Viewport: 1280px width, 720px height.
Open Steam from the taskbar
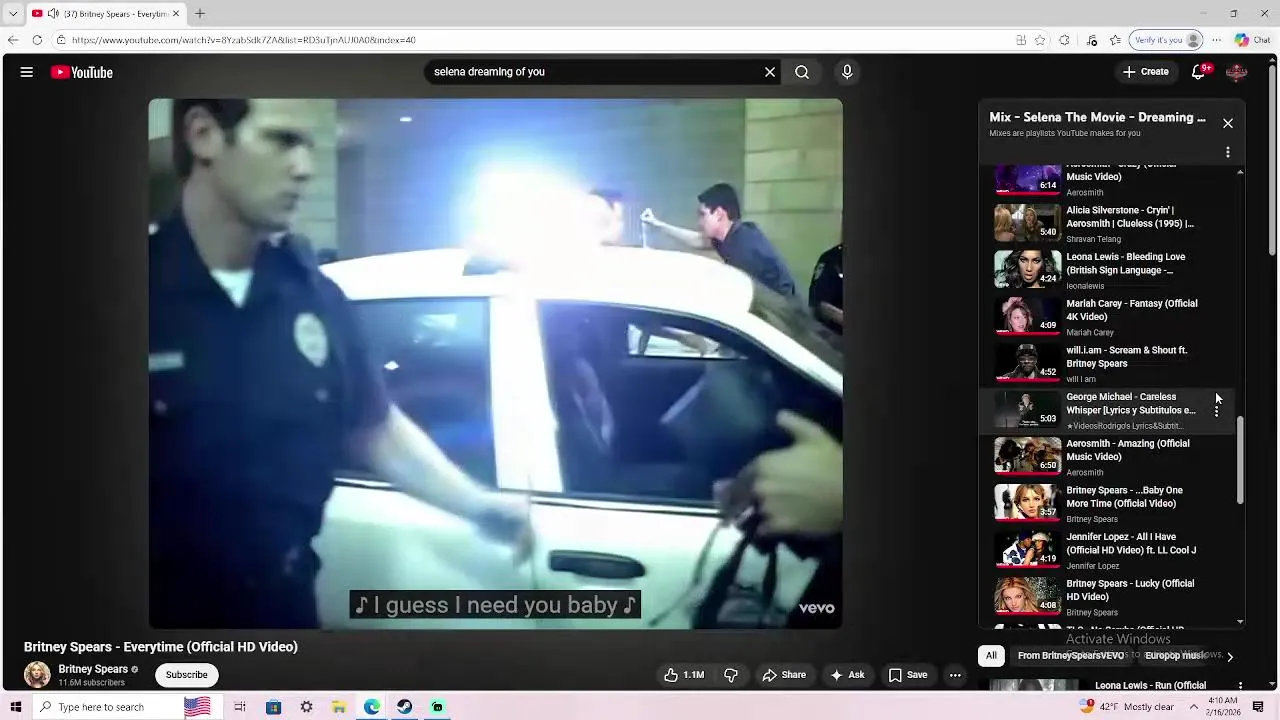pyautogui.click(x=404, y=707)
